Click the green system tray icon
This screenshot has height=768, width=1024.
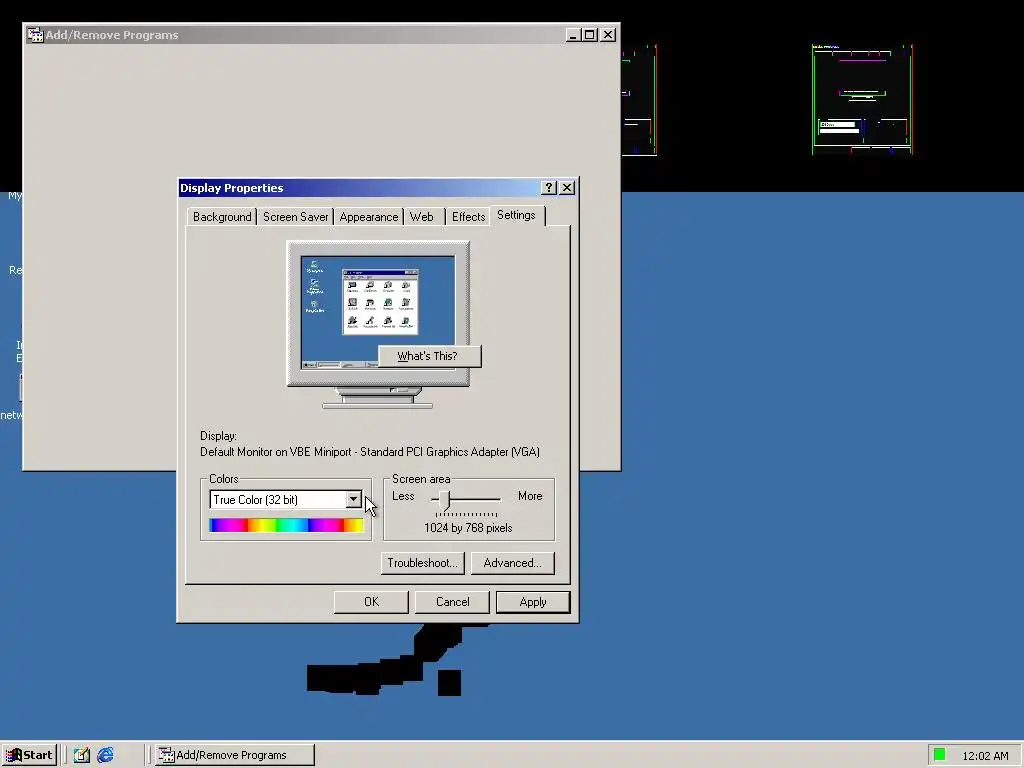(x=940, y=755)
